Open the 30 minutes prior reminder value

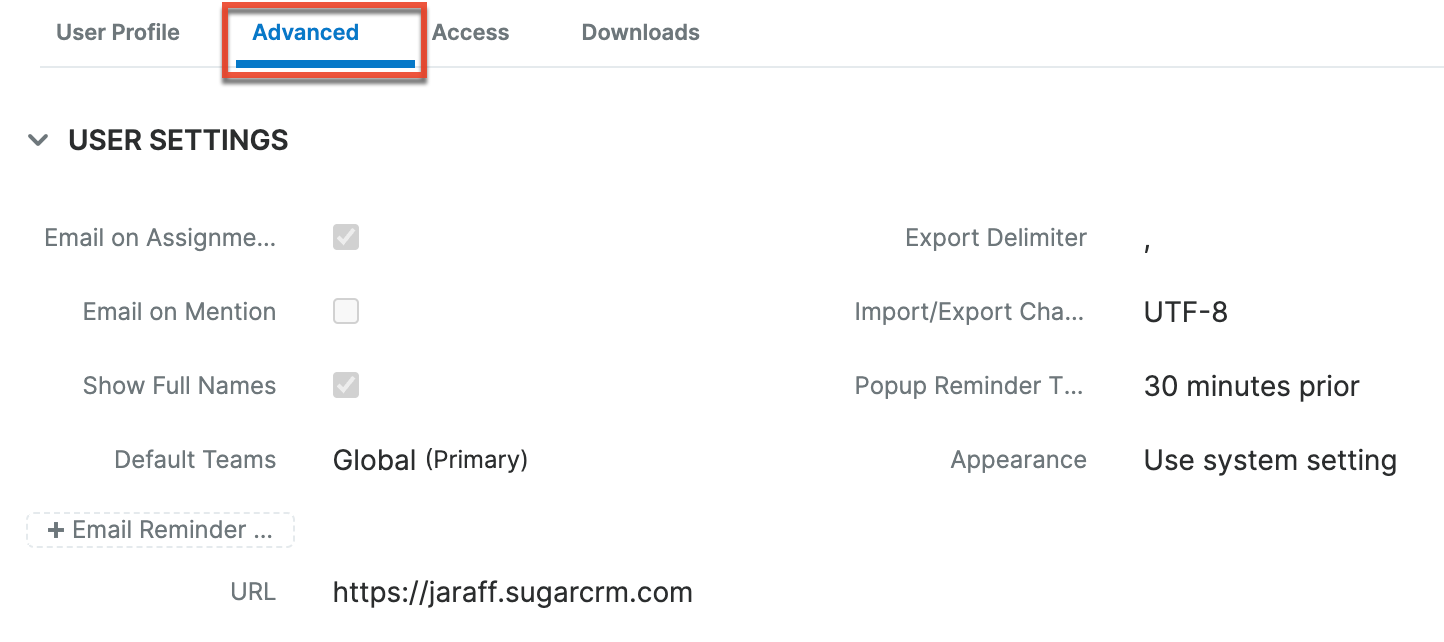click(1251, 386)
